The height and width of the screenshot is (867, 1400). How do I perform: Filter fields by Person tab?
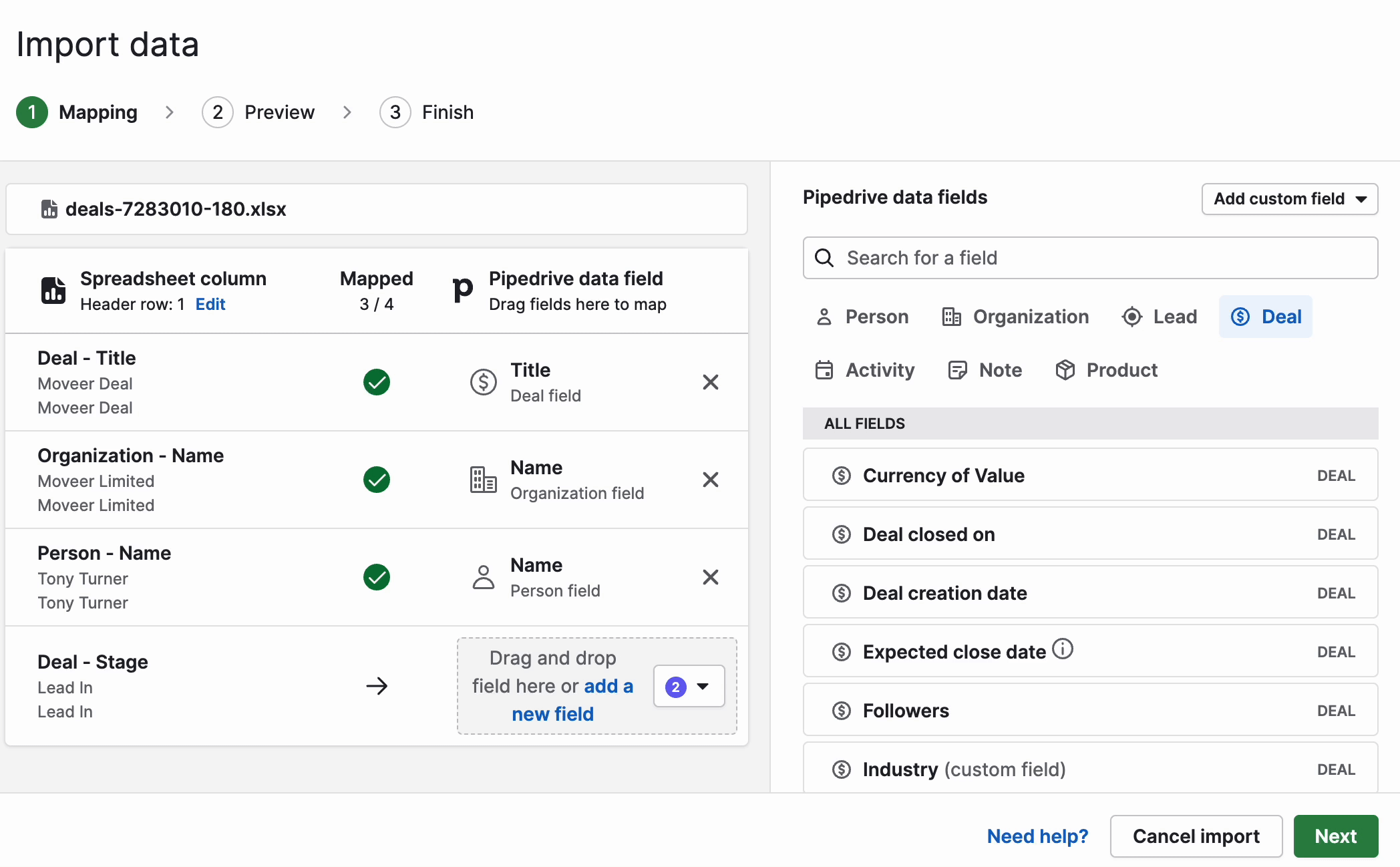tap(862, 317)
